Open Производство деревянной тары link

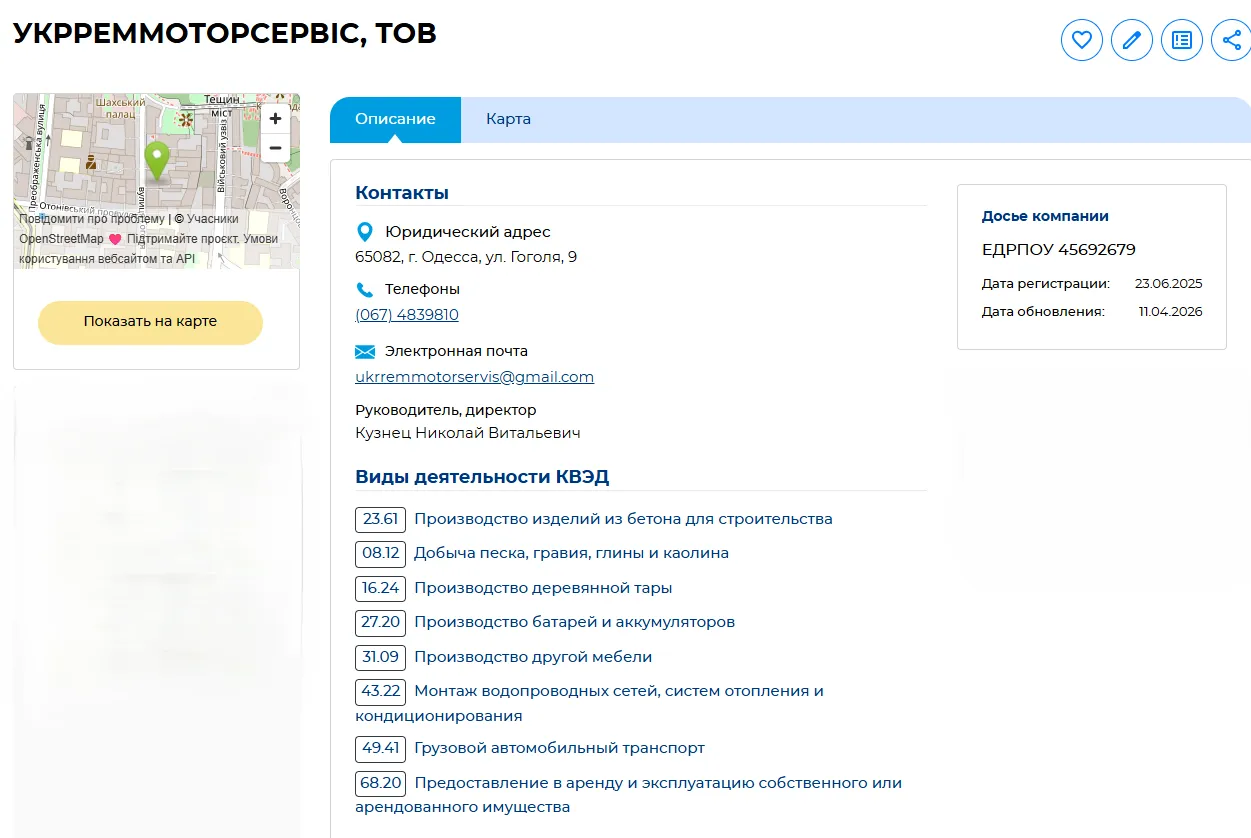click(x=543, y=588)
